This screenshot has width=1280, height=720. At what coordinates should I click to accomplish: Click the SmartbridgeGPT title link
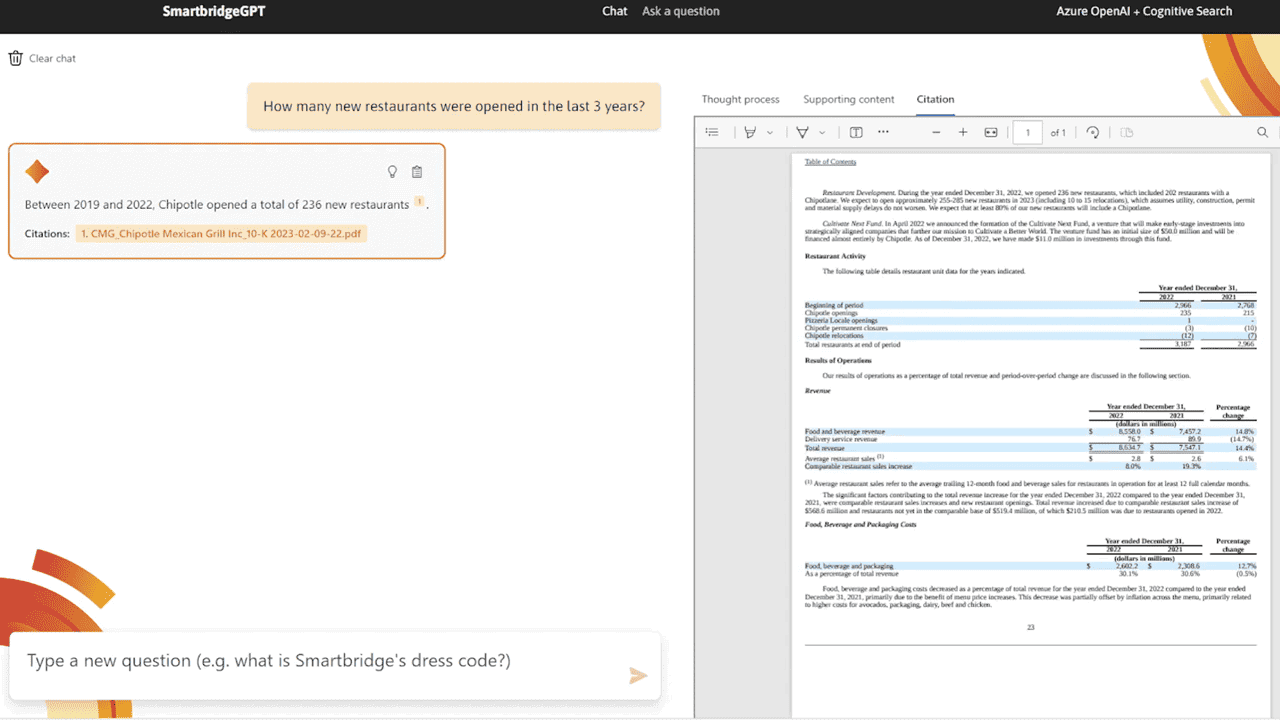214,12
